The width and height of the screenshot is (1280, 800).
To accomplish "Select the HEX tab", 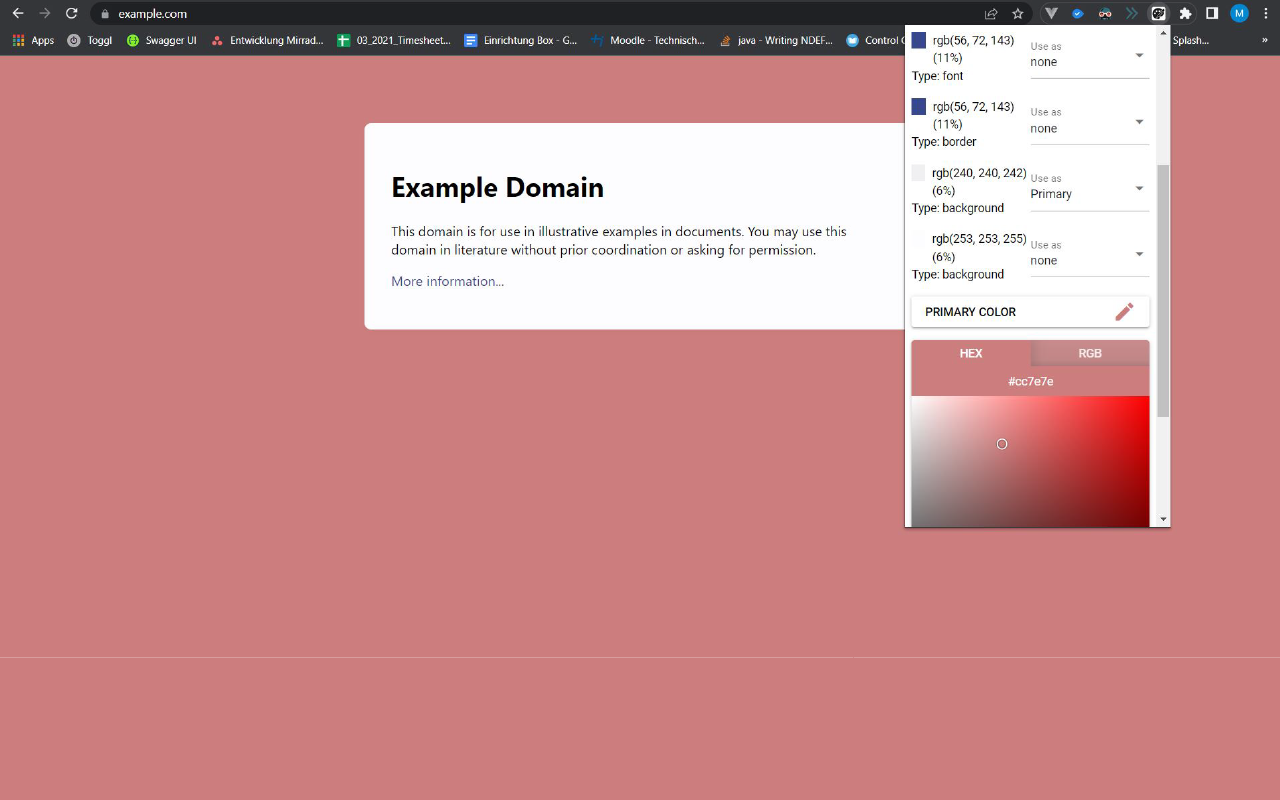I will [971, 353].
